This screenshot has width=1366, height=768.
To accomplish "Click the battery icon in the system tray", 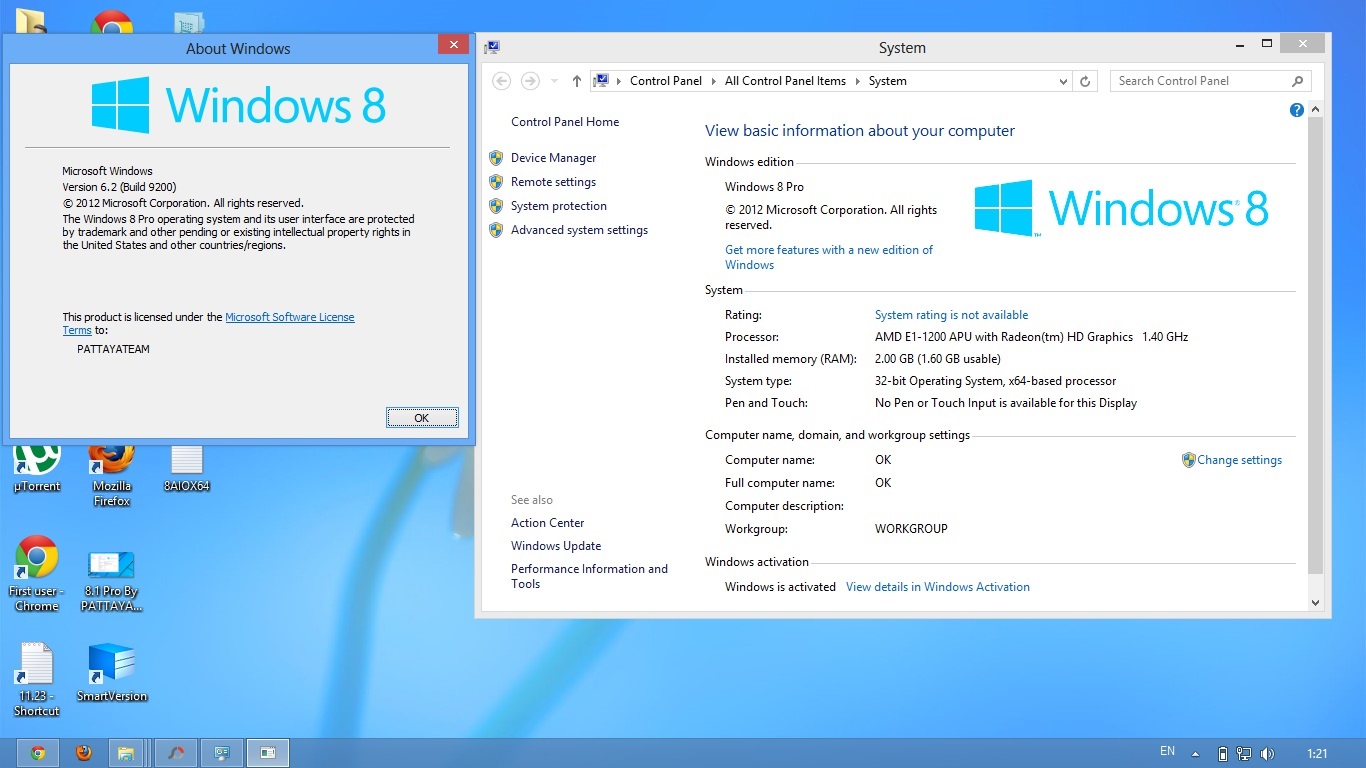I will click(1222, 753).
